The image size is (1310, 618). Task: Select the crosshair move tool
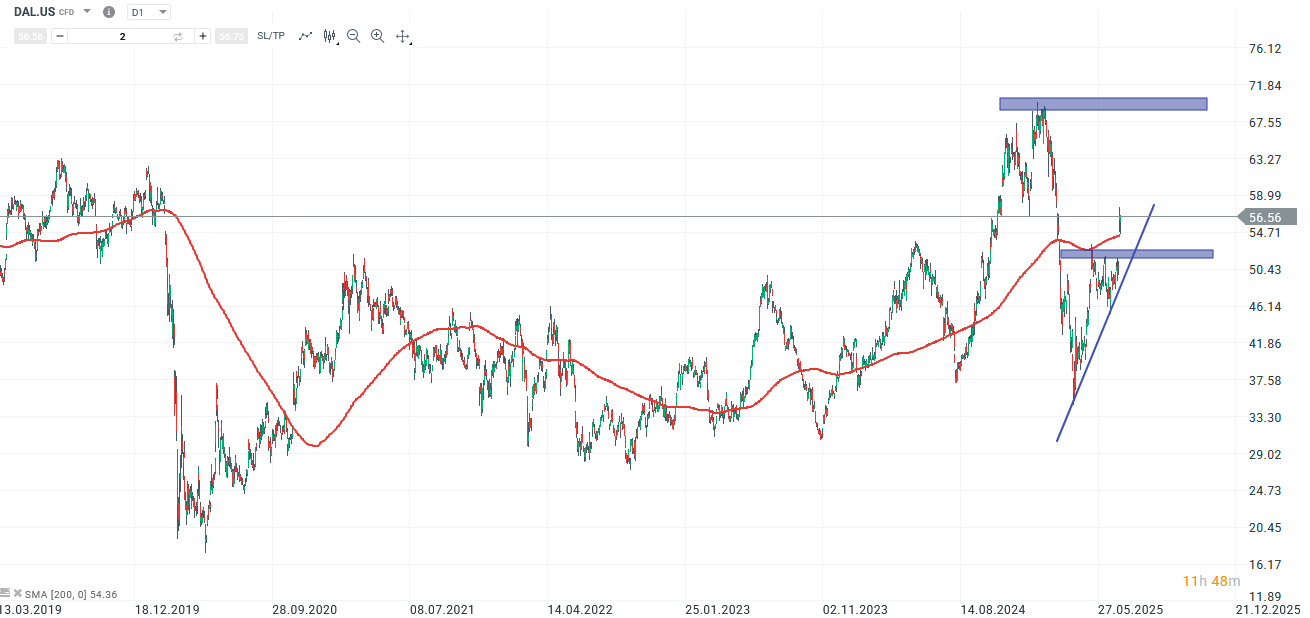pos(403,36)
